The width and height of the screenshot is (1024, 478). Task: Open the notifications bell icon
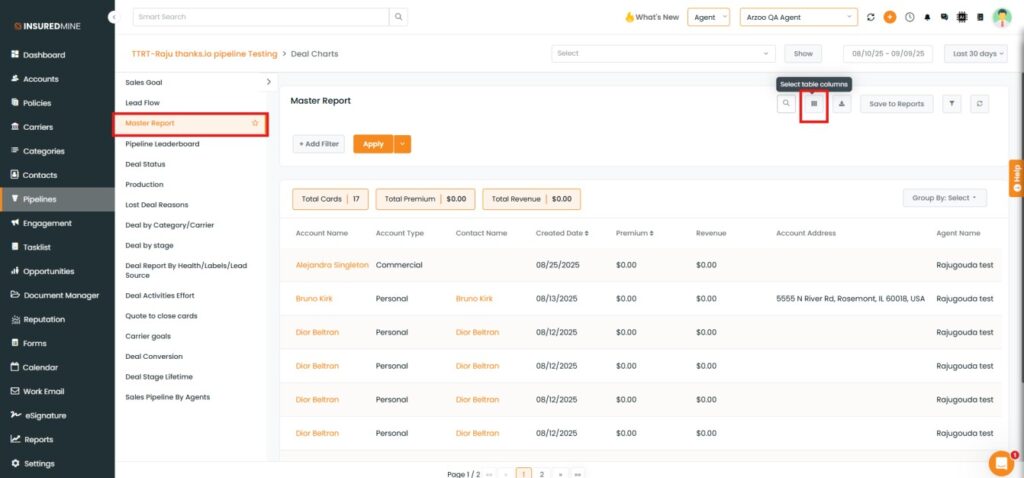[927, 17]
